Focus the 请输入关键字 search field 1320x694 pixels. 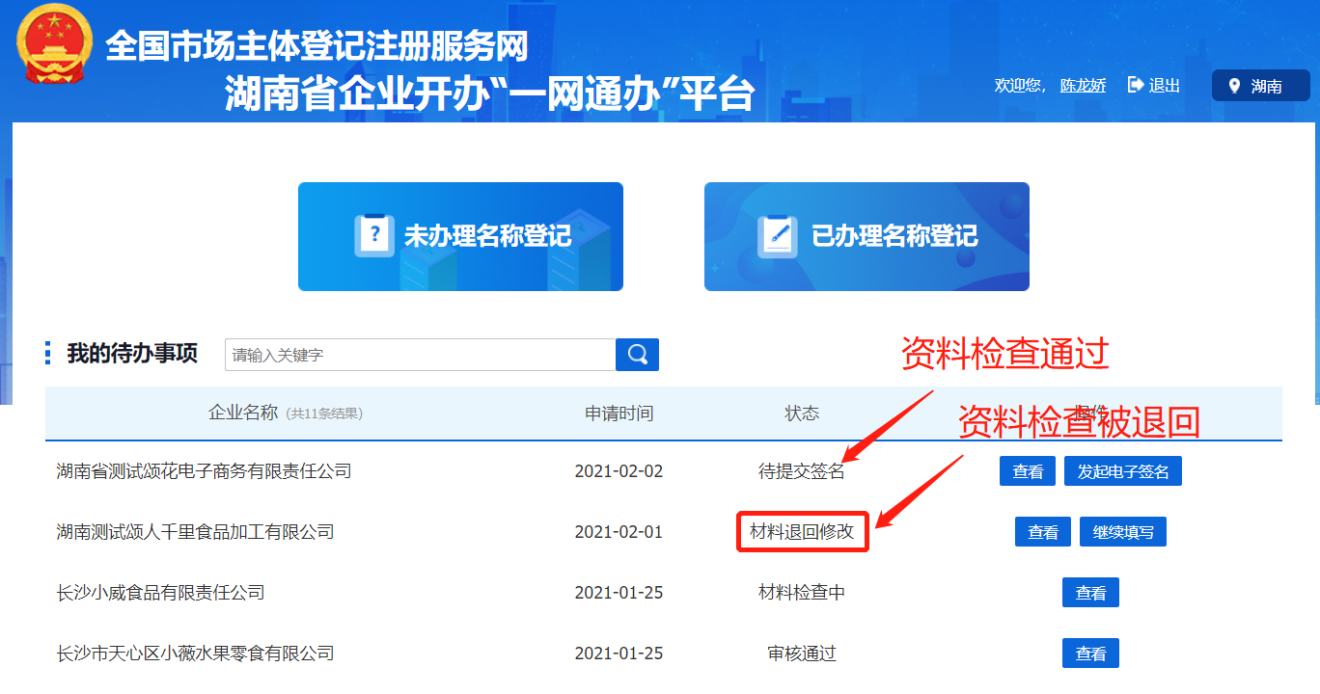(420, 355)
